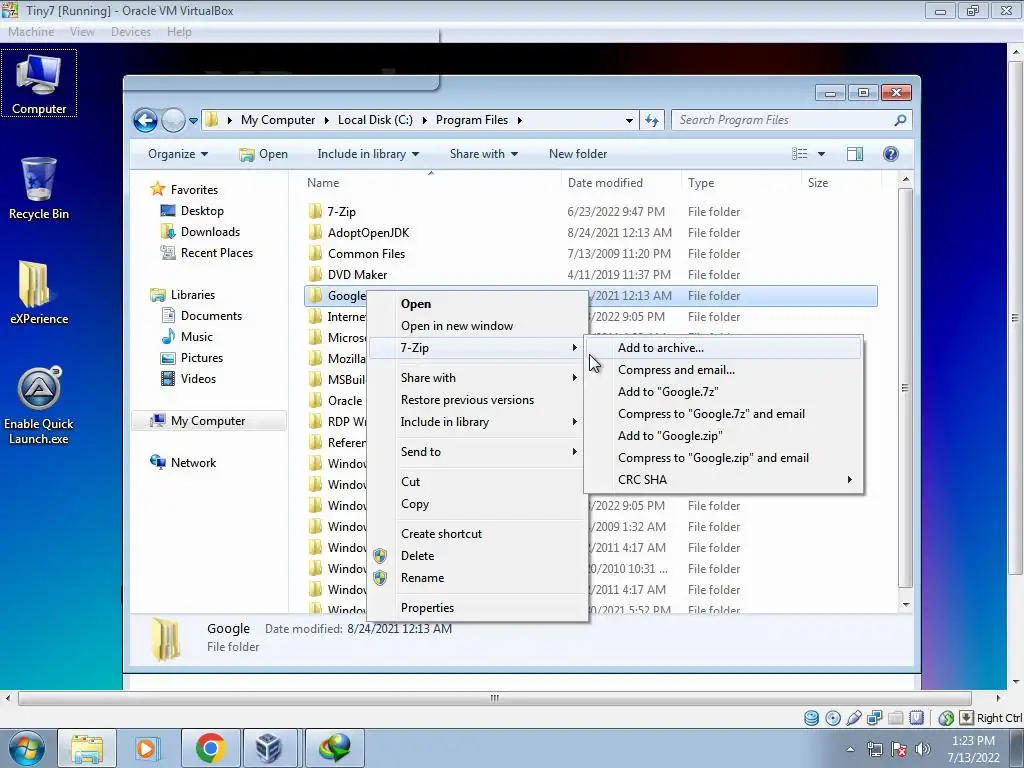
Task: Open media player taskbar icon
Action: 146,748
